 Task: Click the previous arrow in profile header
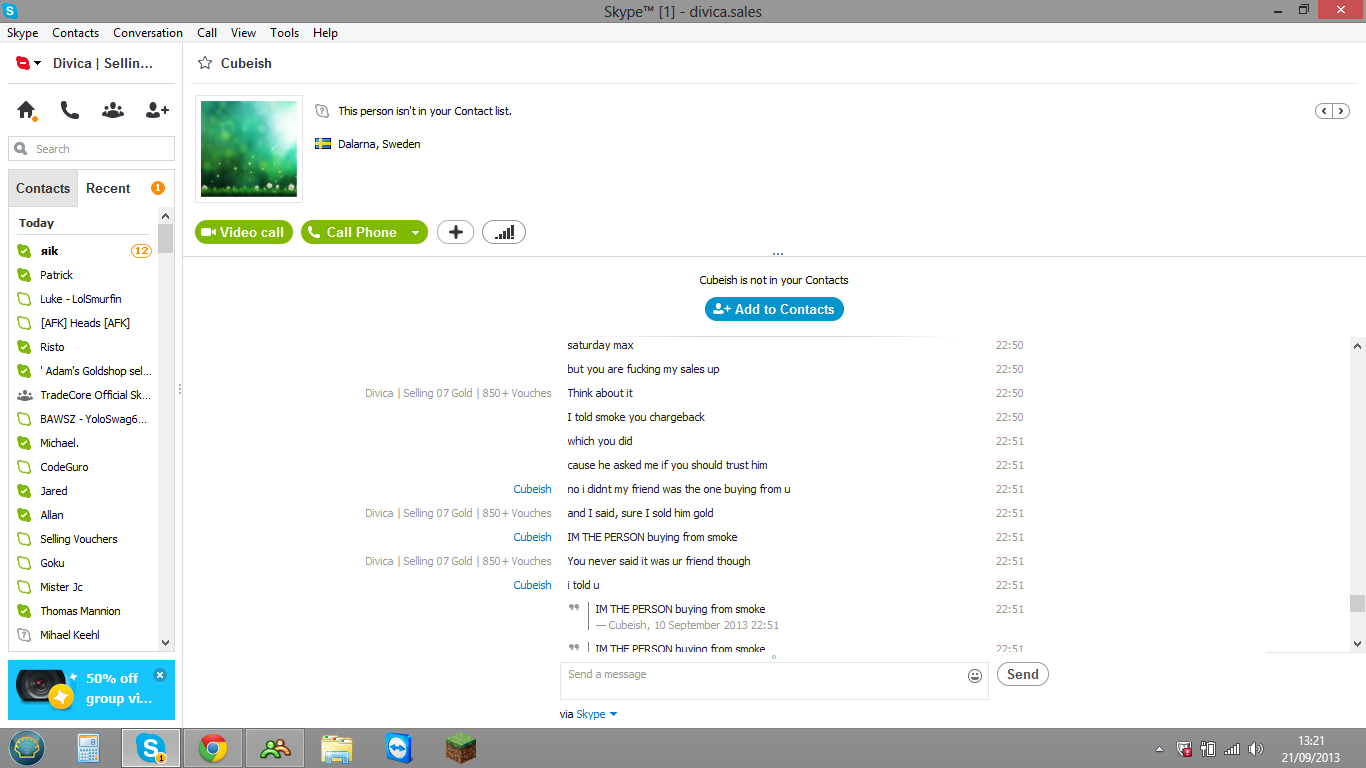[x=1324, y=111]
